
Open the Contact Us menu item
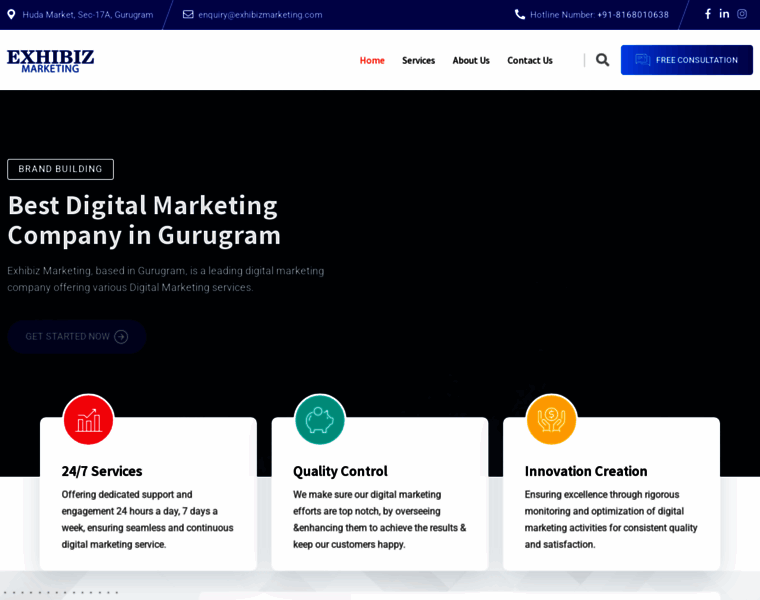[x=530, y=61]
